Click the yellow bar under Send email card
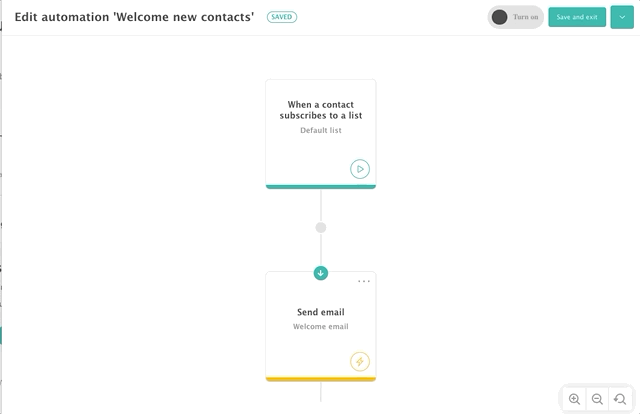 [321, 379]
